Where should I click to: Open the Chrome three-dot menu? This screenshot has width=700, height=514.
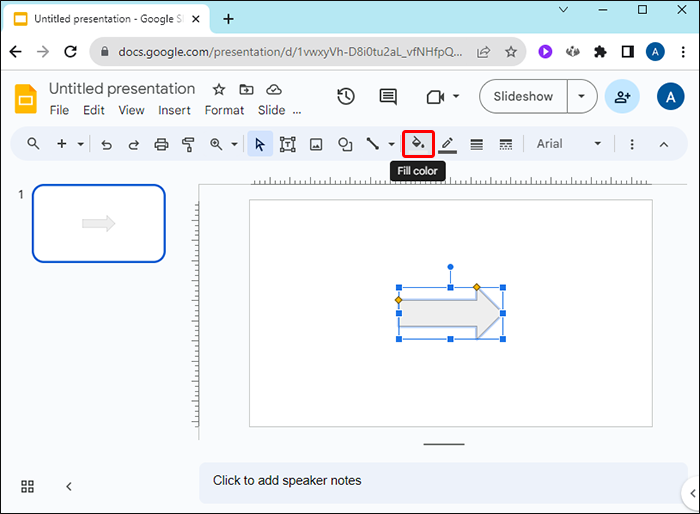683,52
